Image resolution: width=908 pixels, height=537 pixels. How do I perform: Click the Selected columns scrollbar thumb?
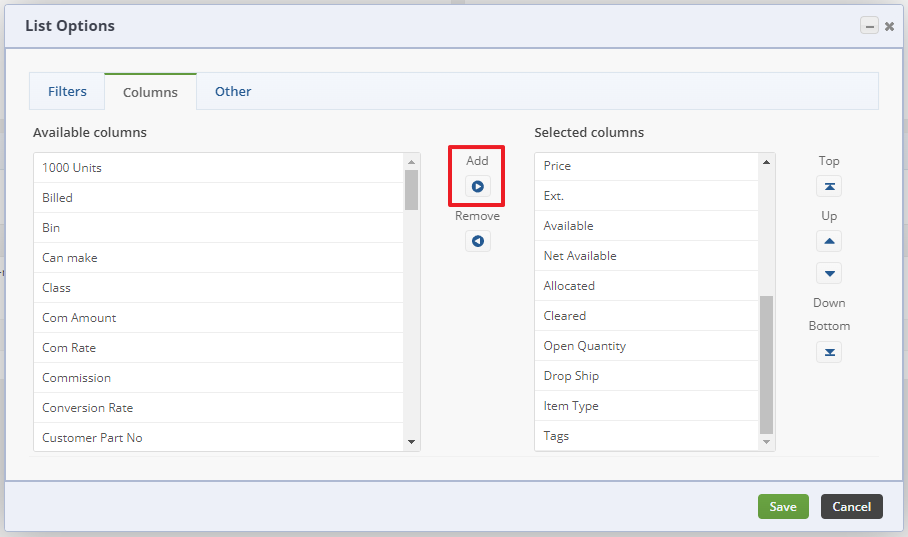[x=767, y=364]
